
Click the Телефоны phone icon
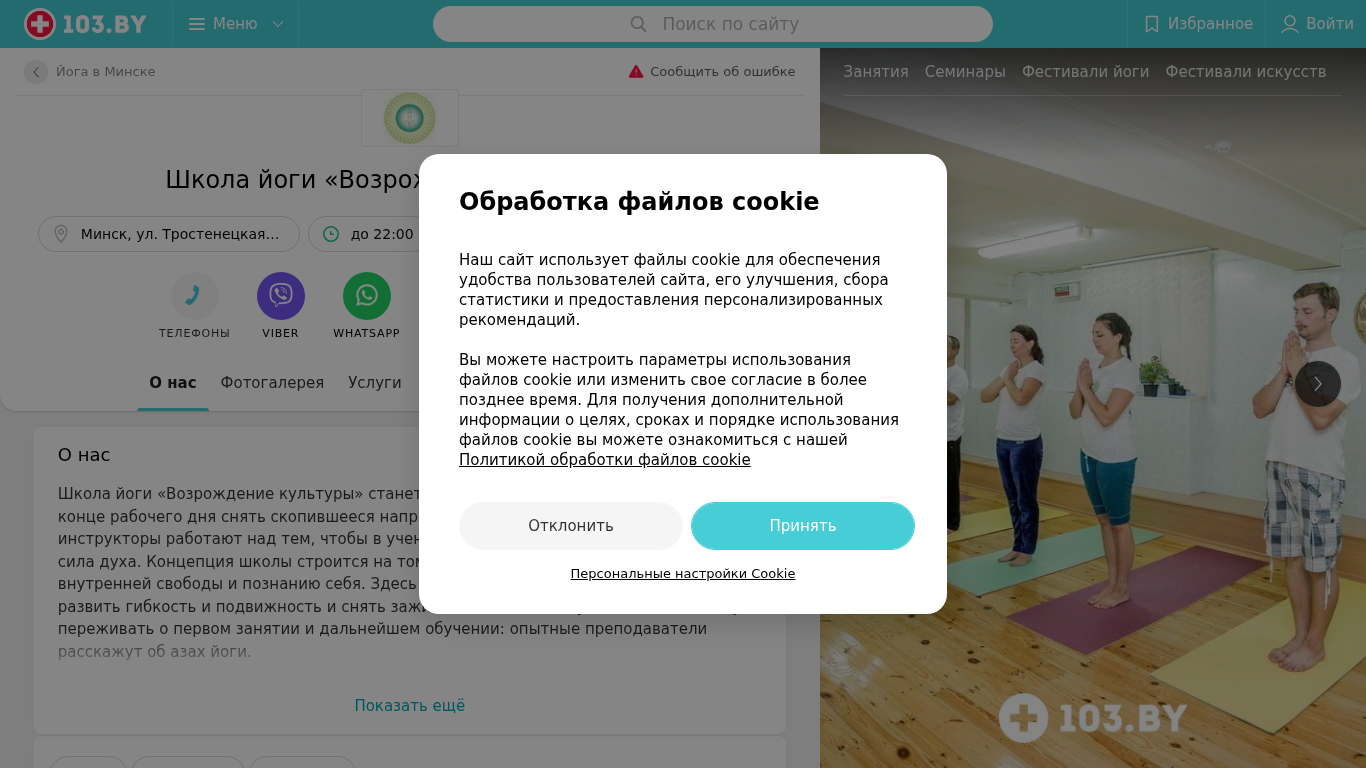pyautogui.click(x=194, y=296)
